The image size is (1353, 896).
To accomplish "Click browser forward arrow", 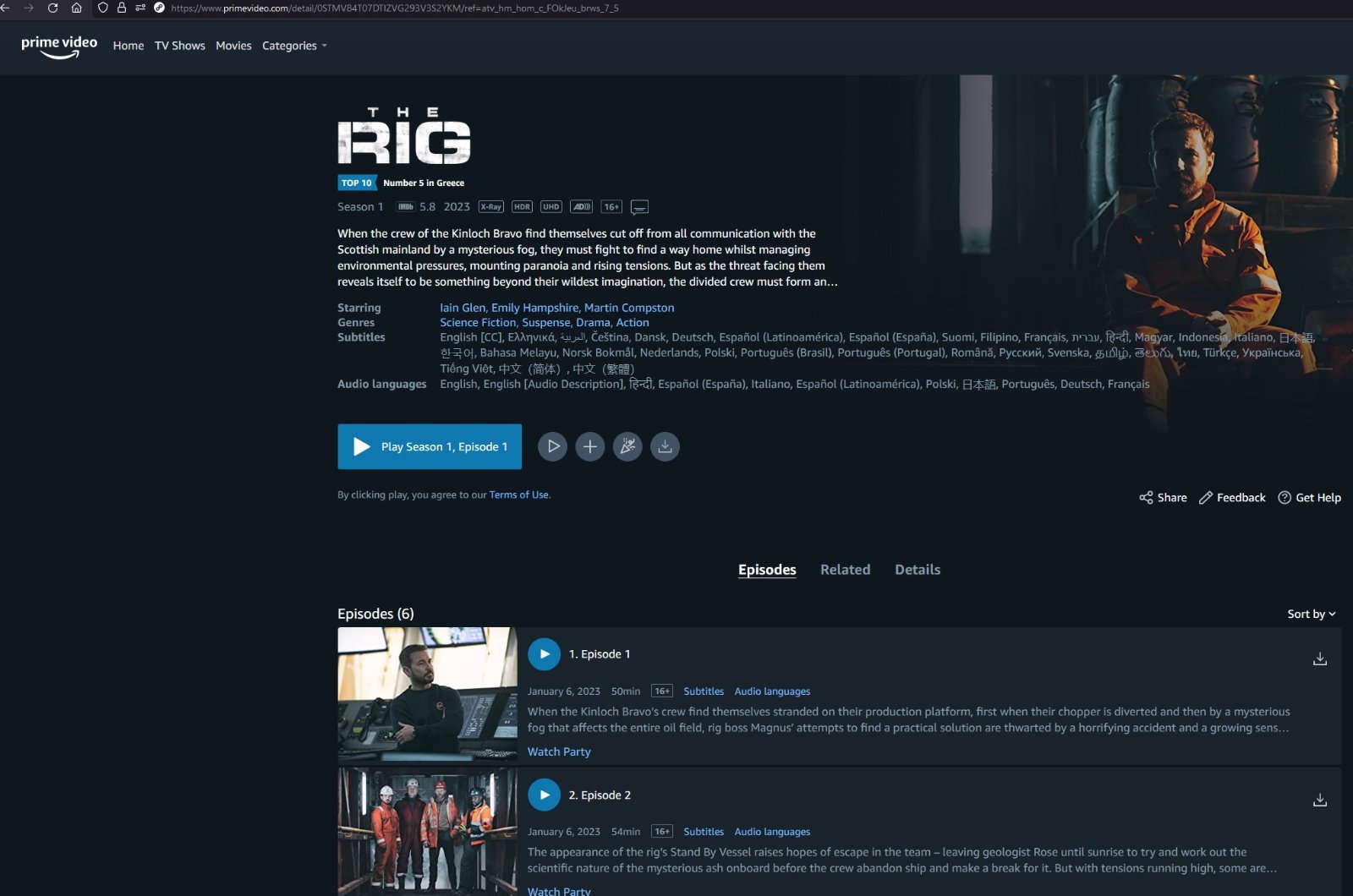I will (29, 8).
